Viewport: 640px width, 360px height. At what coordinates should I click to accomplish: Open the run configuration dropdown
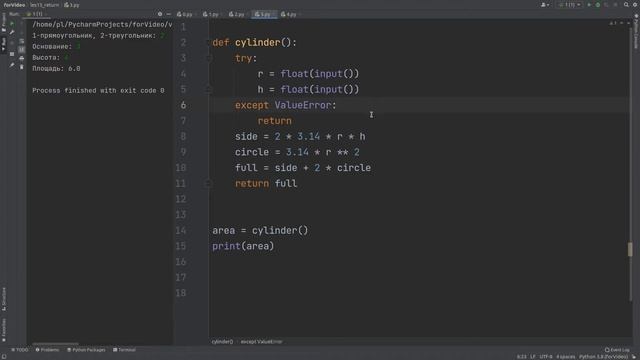tap(570, 5)
